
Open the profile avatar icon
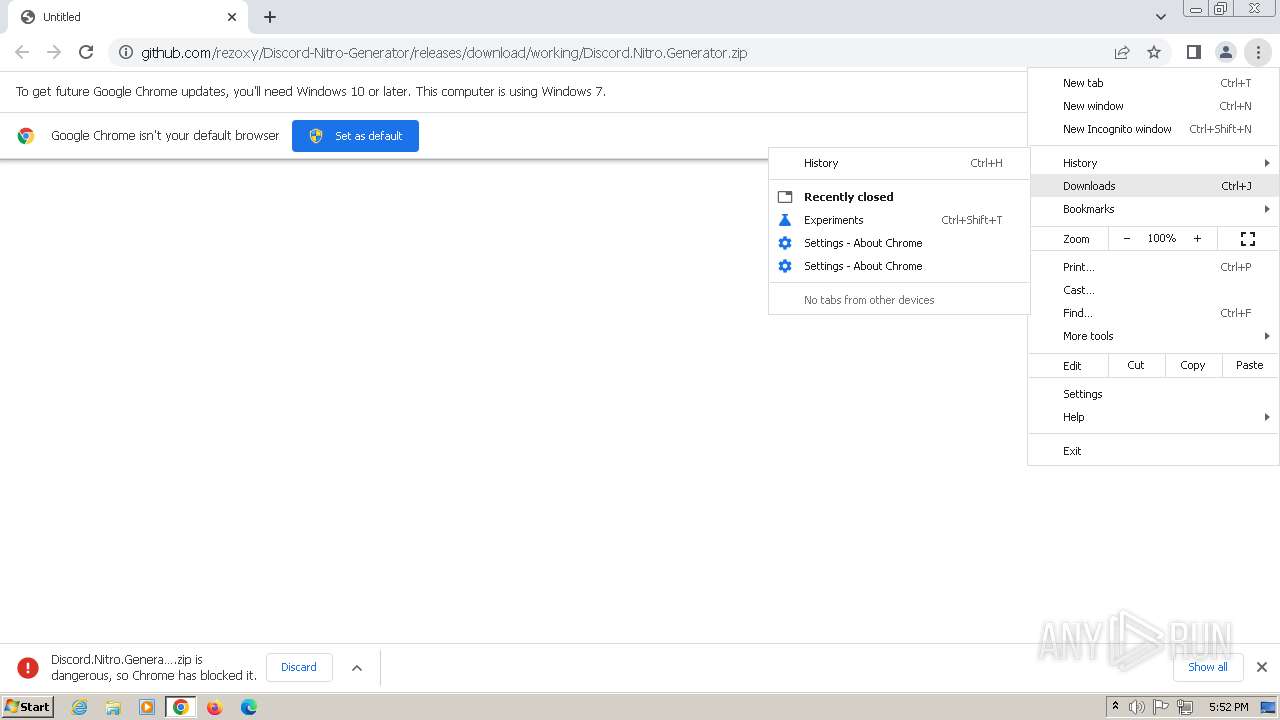[x=1225, y=52]
